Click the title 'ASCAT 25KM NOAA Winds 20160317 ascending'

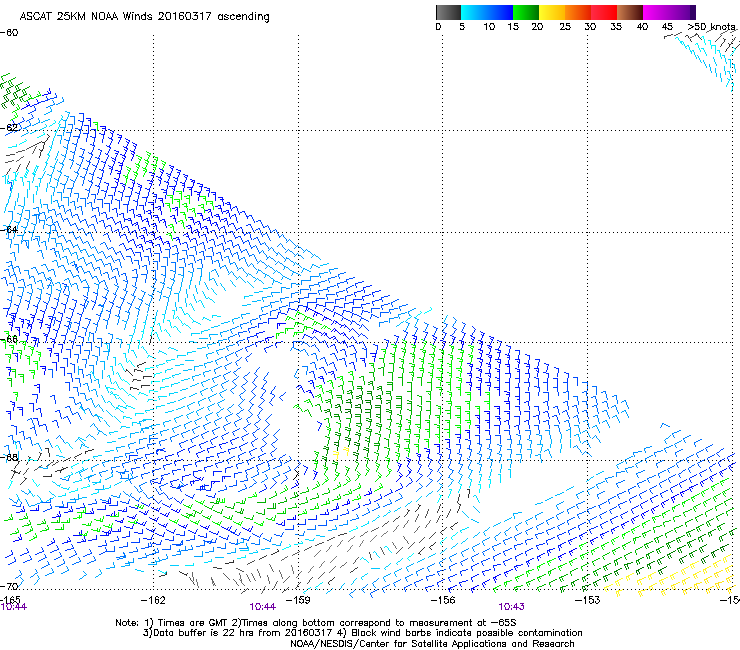[x=144, y=17]
